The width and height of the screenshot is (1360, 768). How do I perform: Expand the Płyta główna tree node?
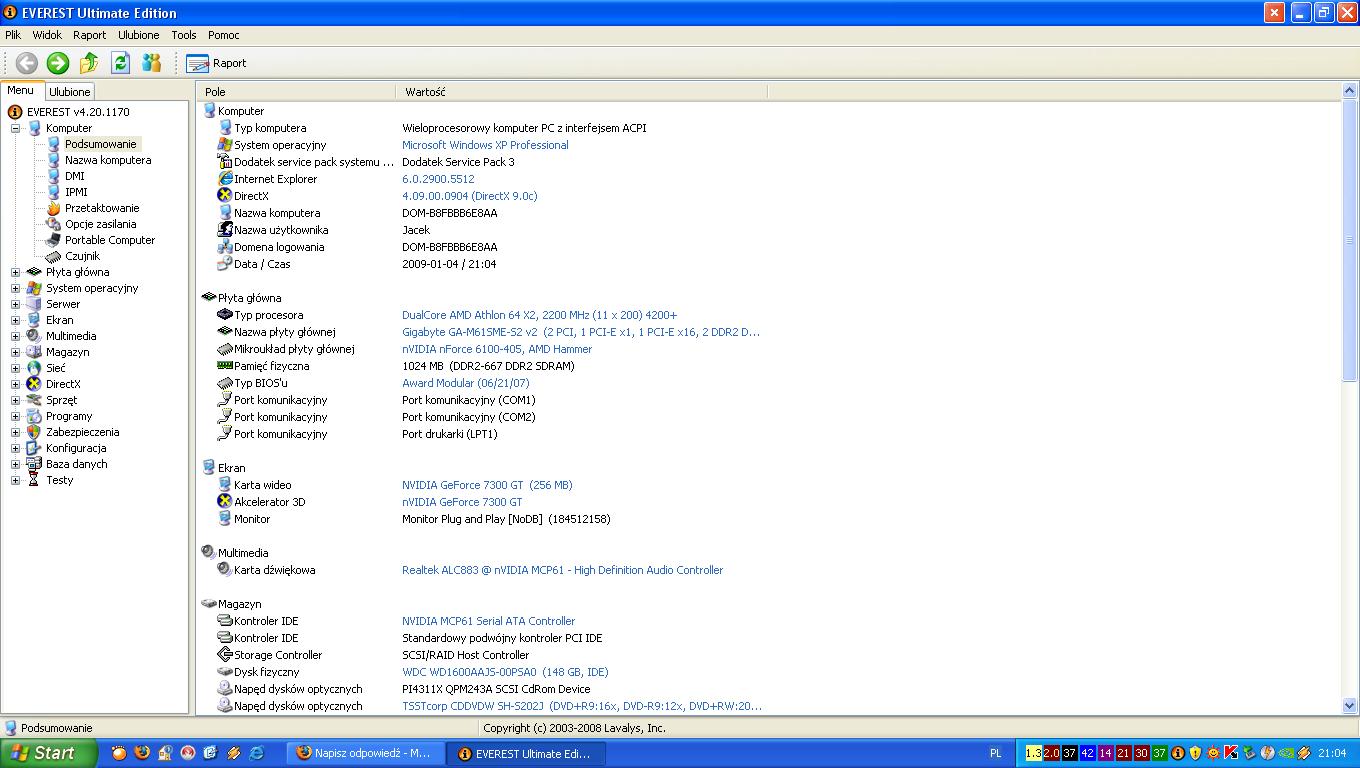[x=15, y=272]
